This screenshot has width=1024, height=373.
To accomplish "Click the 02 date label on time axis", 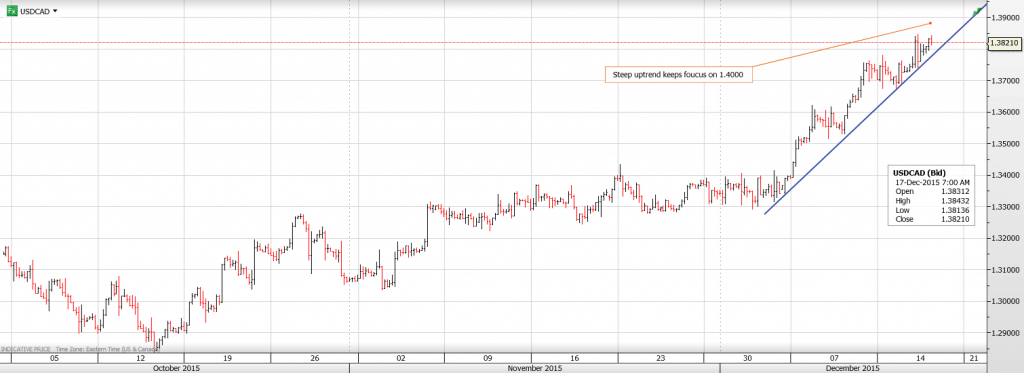I will (401, 358).
